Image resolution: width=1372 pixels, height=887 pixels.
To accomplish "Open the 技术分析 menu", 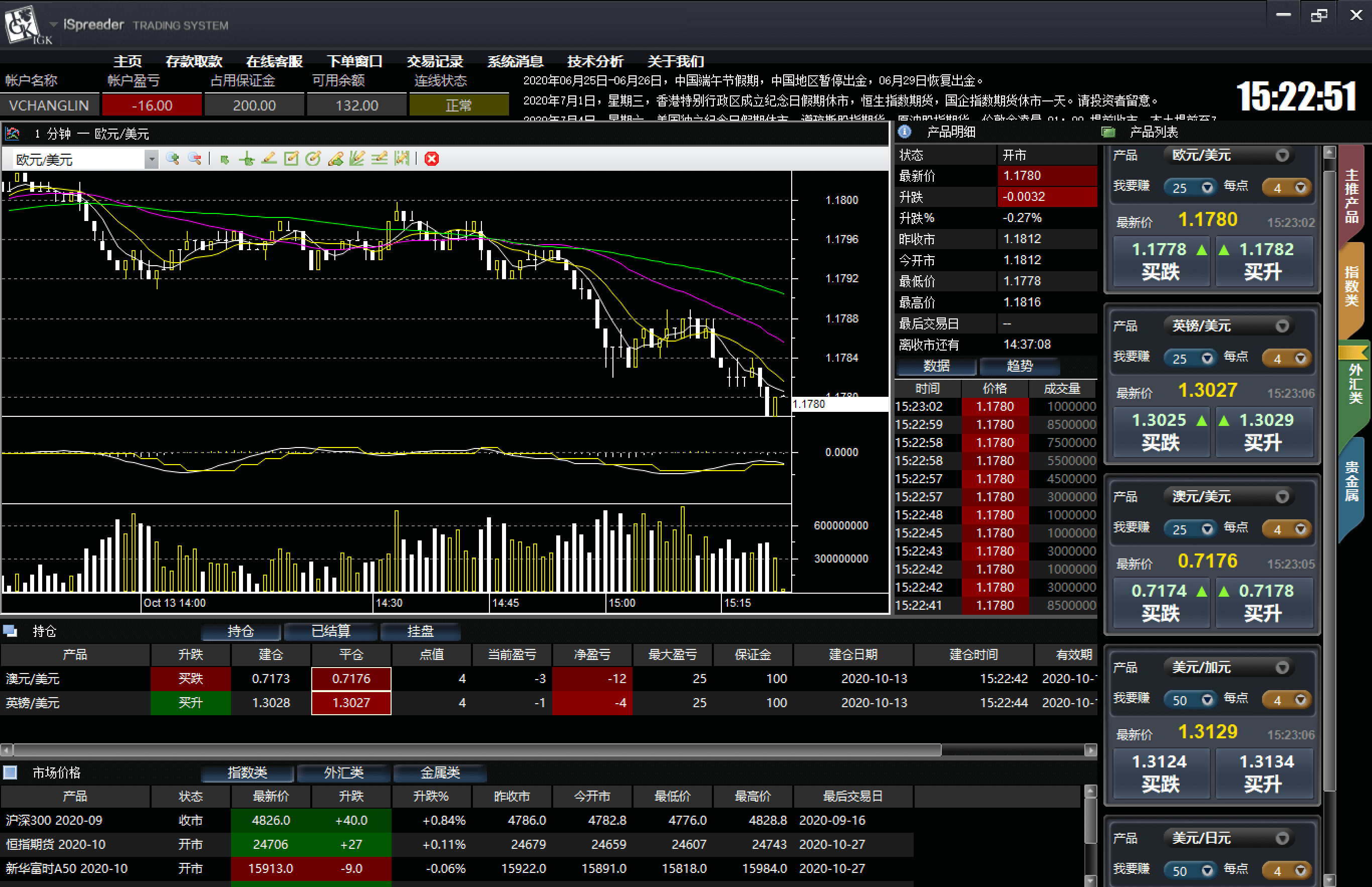I will (596, 61).
